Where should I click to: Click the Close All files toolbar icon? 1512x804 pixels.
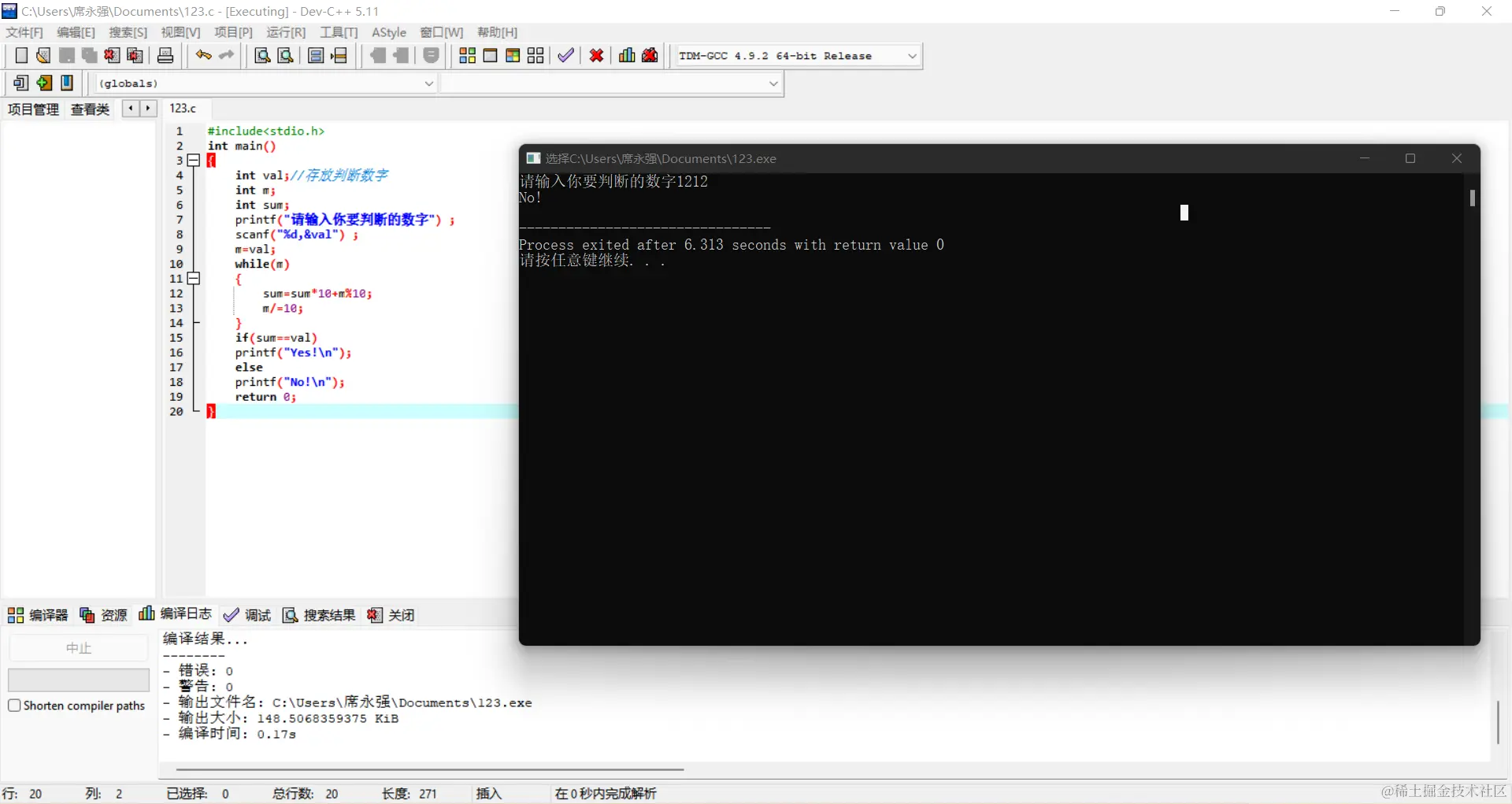click(135, 55)
